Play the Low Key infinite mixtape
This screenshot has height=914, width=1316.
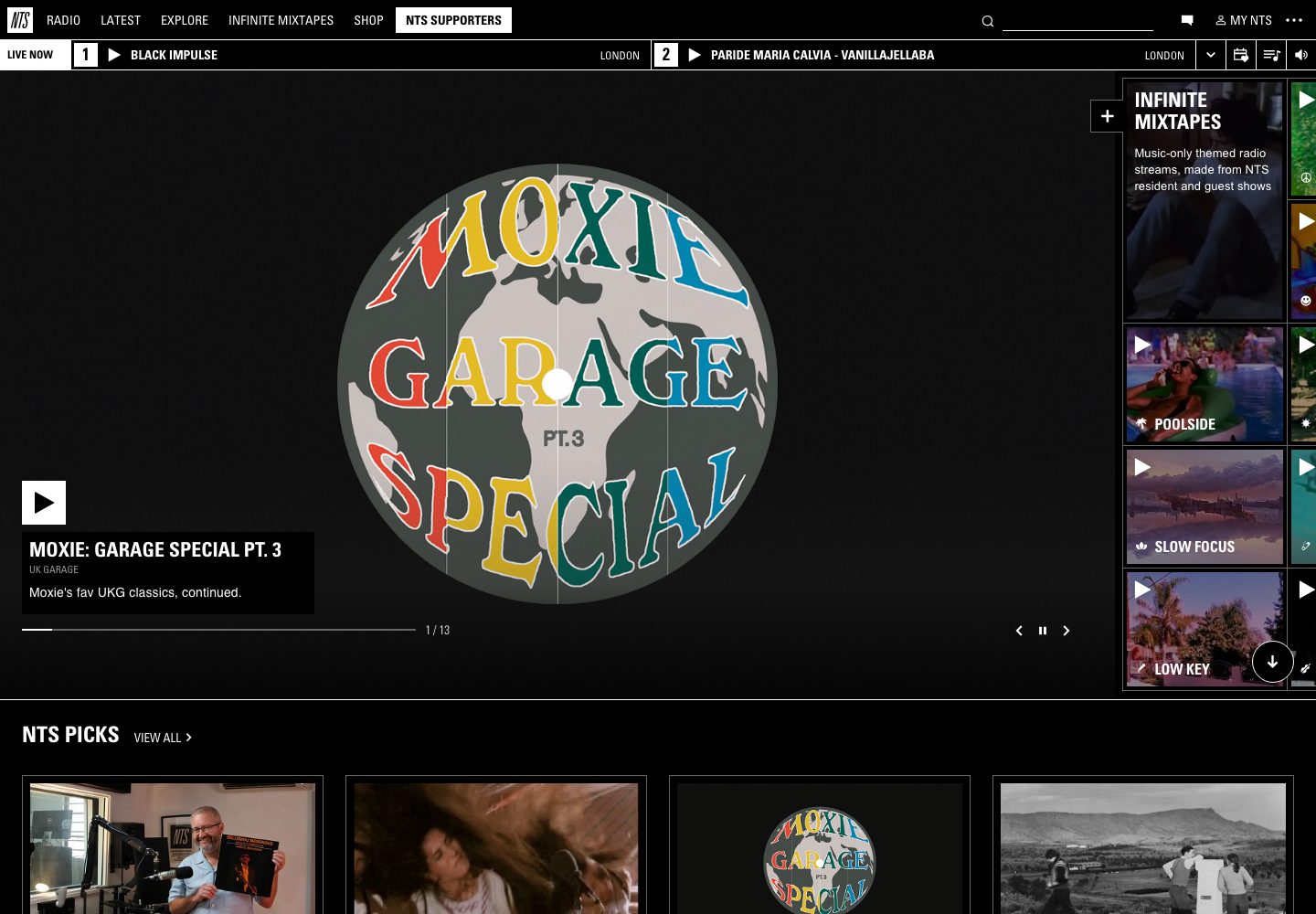pyautogui.click(x=1142, y=590)
